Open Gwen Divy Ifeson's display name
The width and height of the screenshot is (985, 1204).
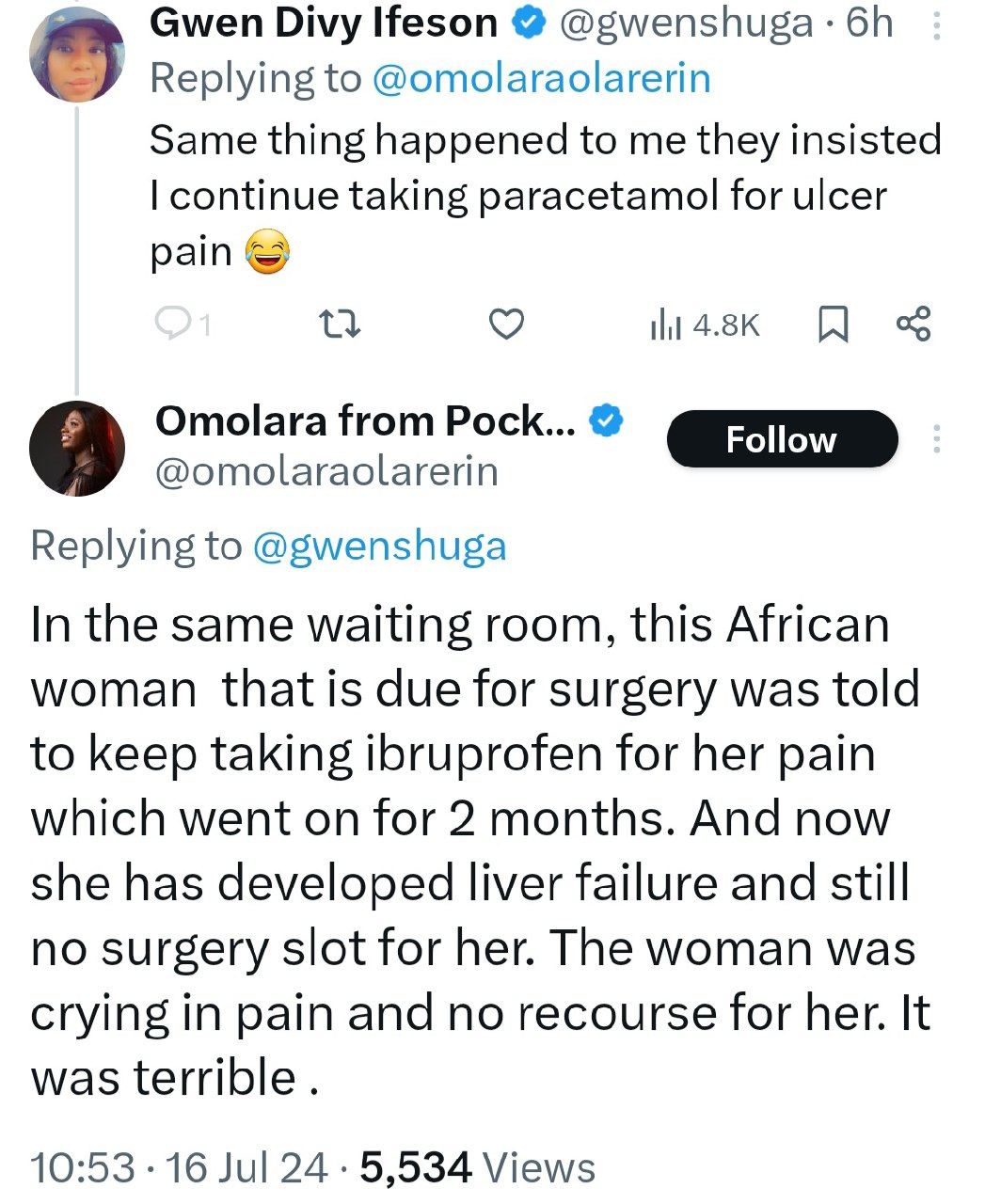pyautogui.click(x=324, y=24)
